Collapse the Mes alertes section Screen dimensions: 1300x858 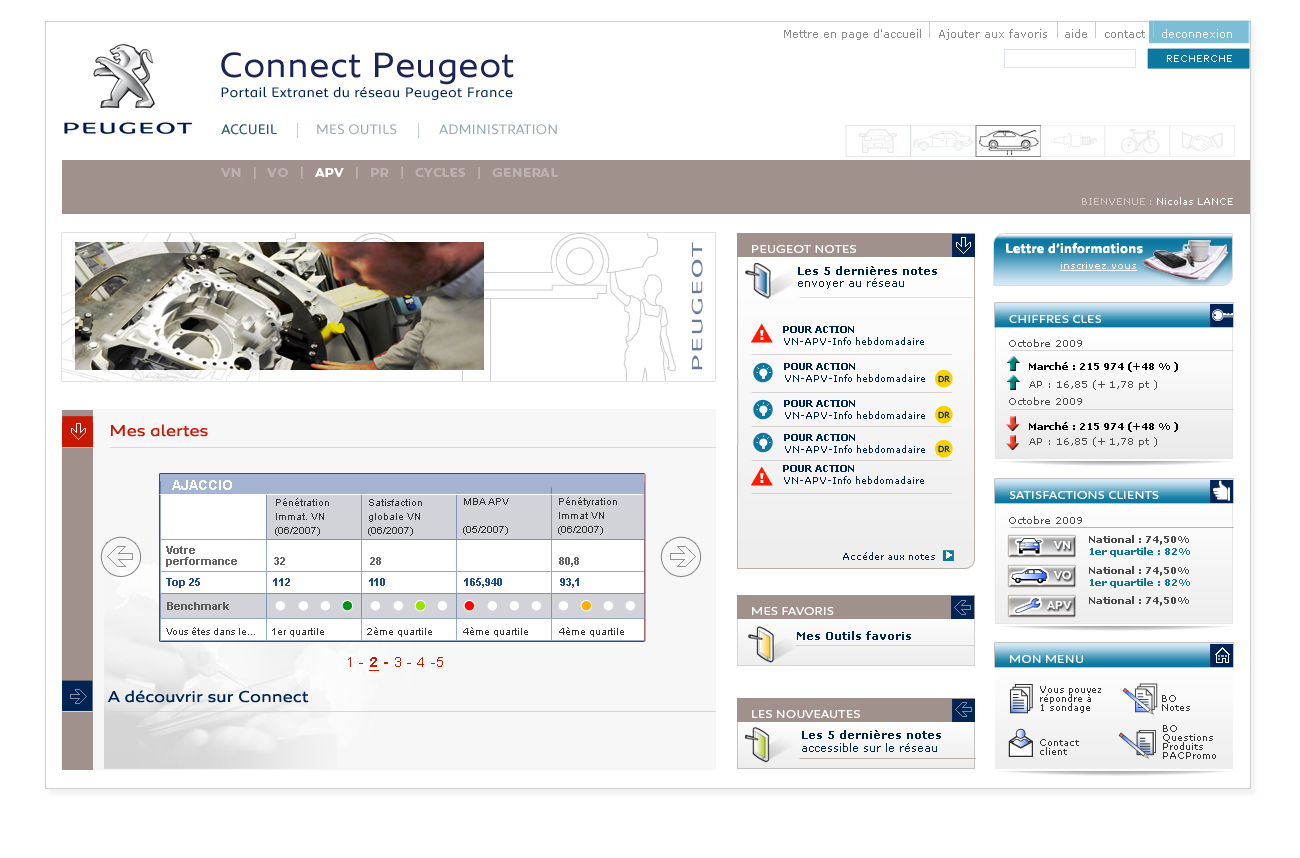pyautogui.click(x=77, y=431)
